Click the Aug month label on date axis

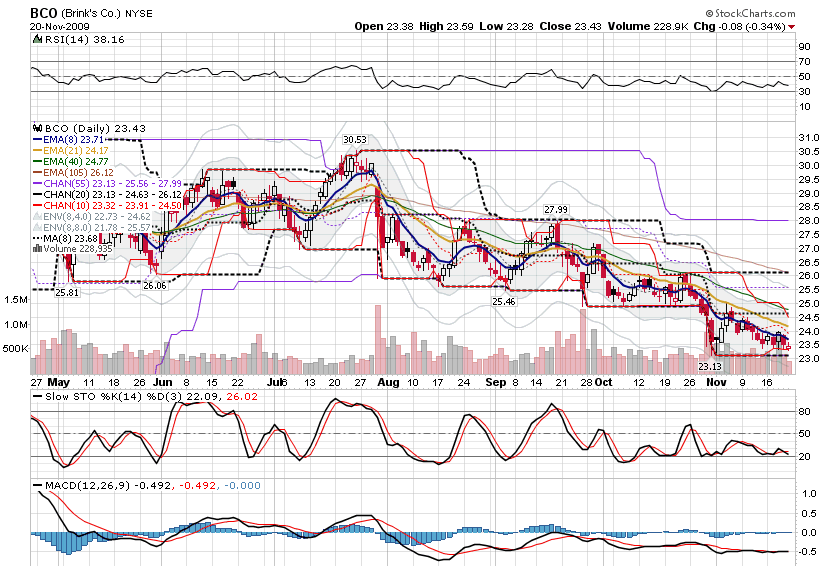point(388,382)
